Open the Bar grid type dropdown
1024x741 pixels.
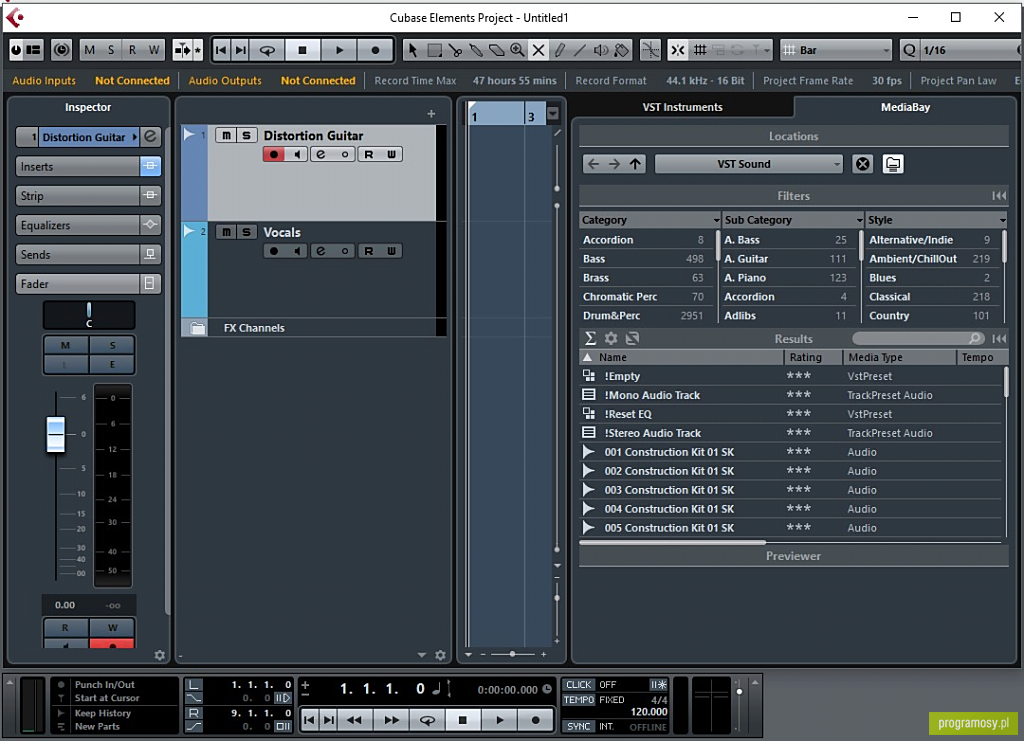tap(837, 50)
